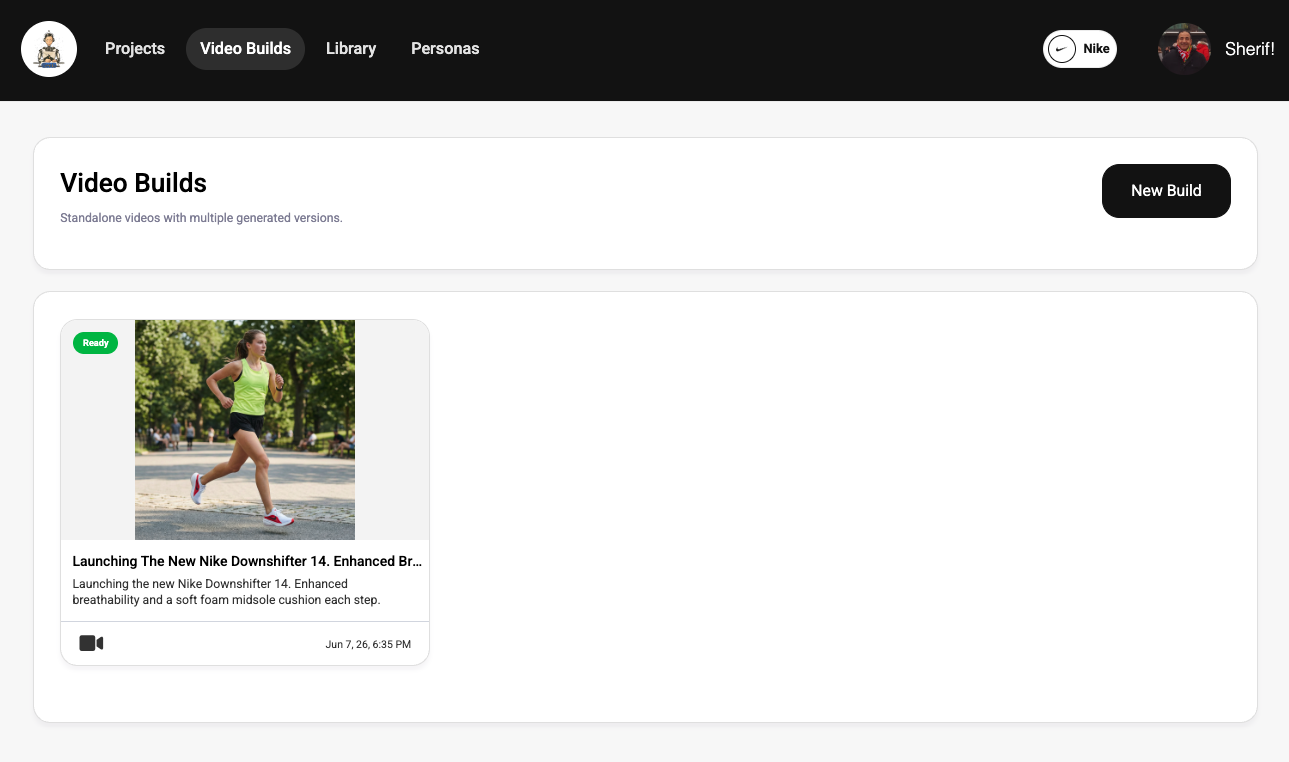The image size is (1289, 762).
Task: Start a New Build
Action: coord(1166,191)
